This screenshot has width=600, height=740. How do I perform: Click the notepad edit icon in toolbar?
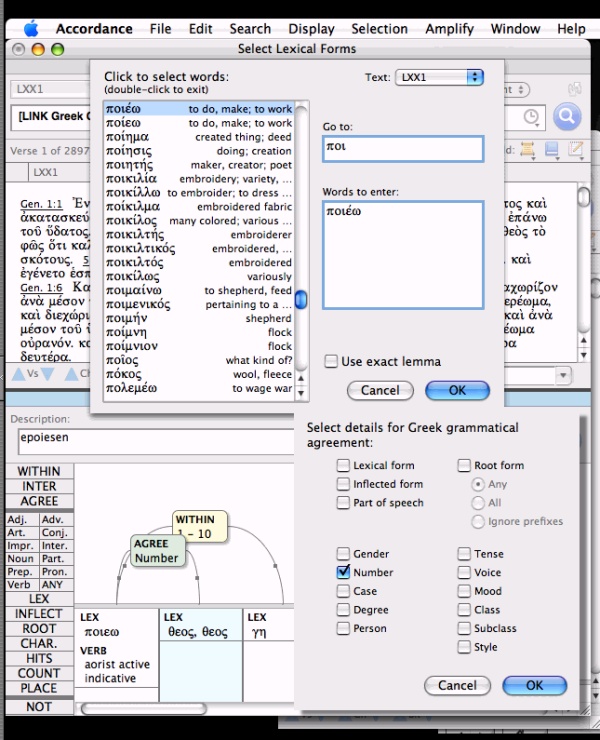(x=575, y=150)
